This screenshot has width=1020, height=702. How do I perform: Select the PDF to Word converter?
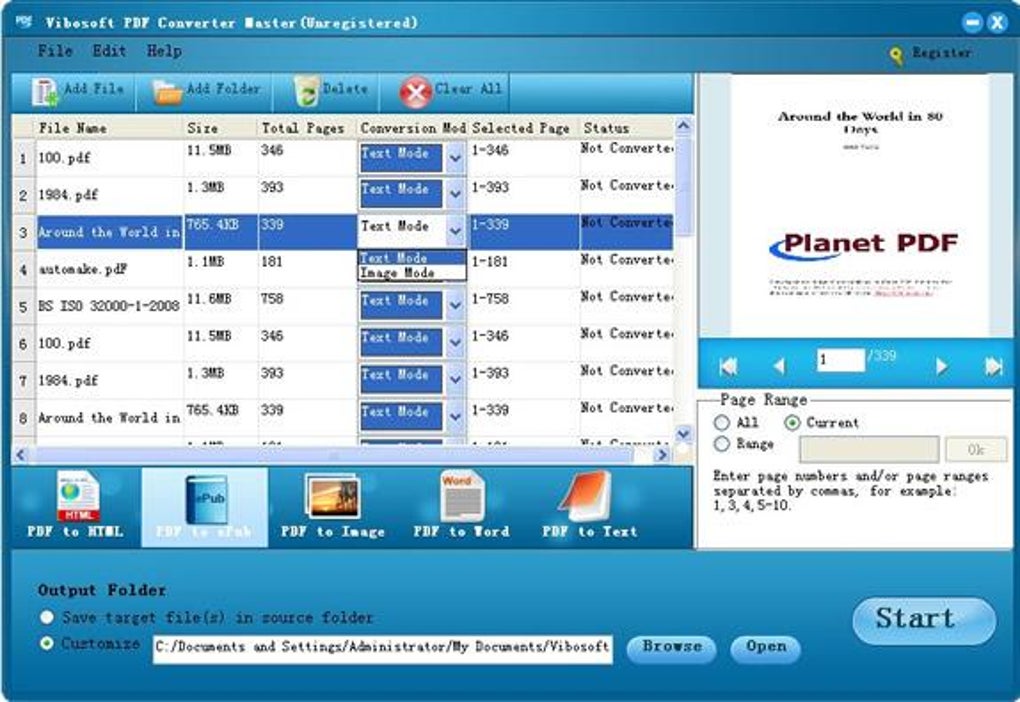[x=461, y=506]
